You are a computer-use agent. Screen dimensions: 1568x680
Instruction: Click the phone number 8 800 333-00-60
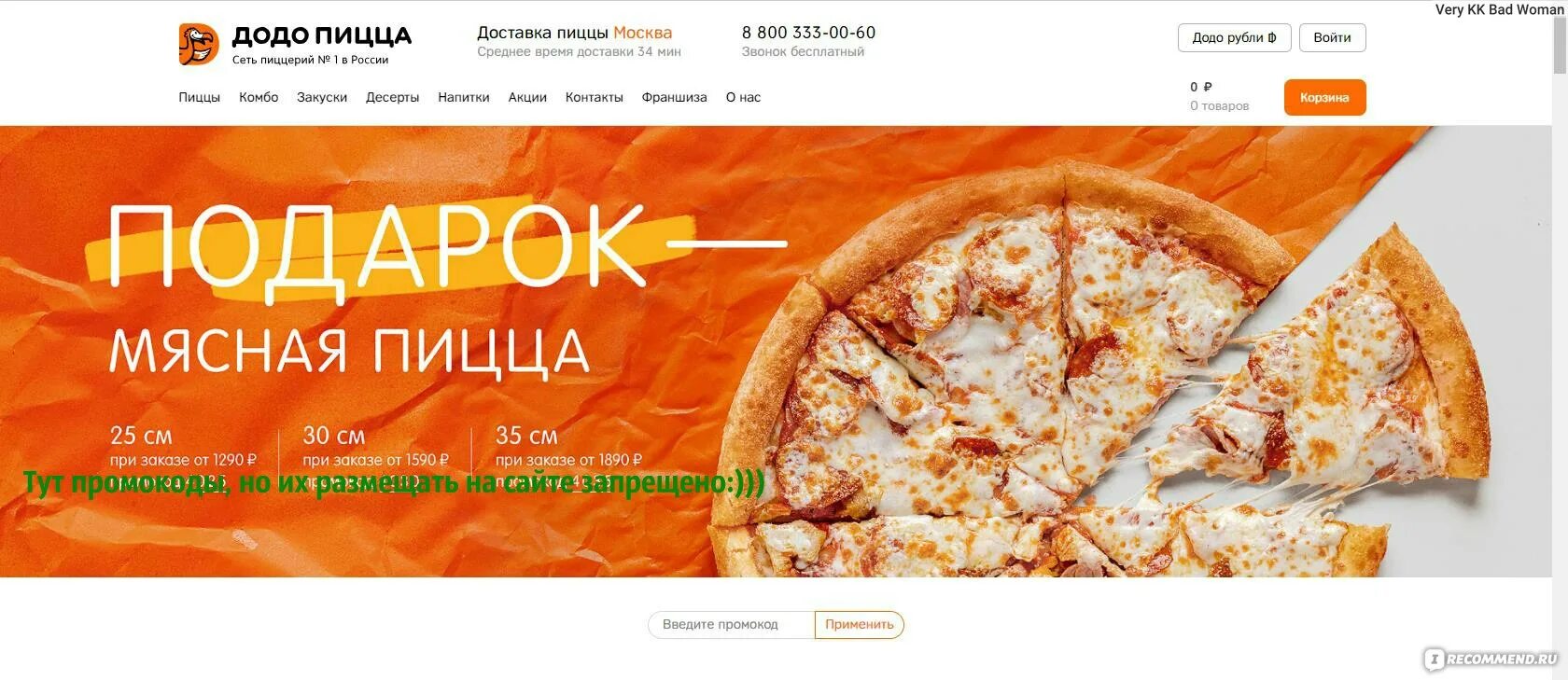pos(808,33)
